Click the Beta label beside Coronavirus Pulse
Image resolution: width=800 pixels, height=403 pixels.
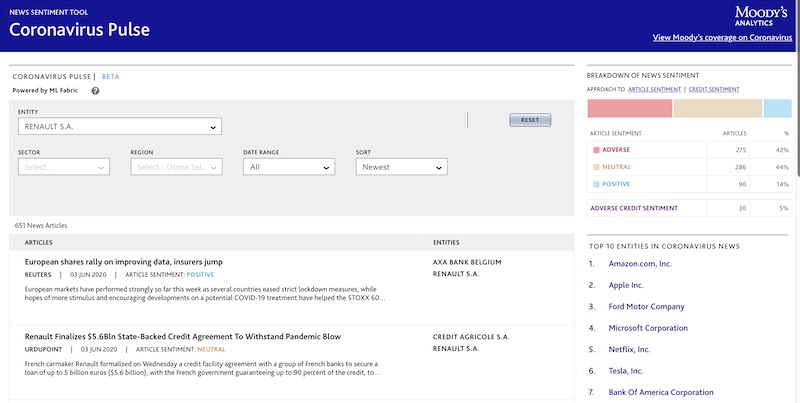tap(110, 75)
